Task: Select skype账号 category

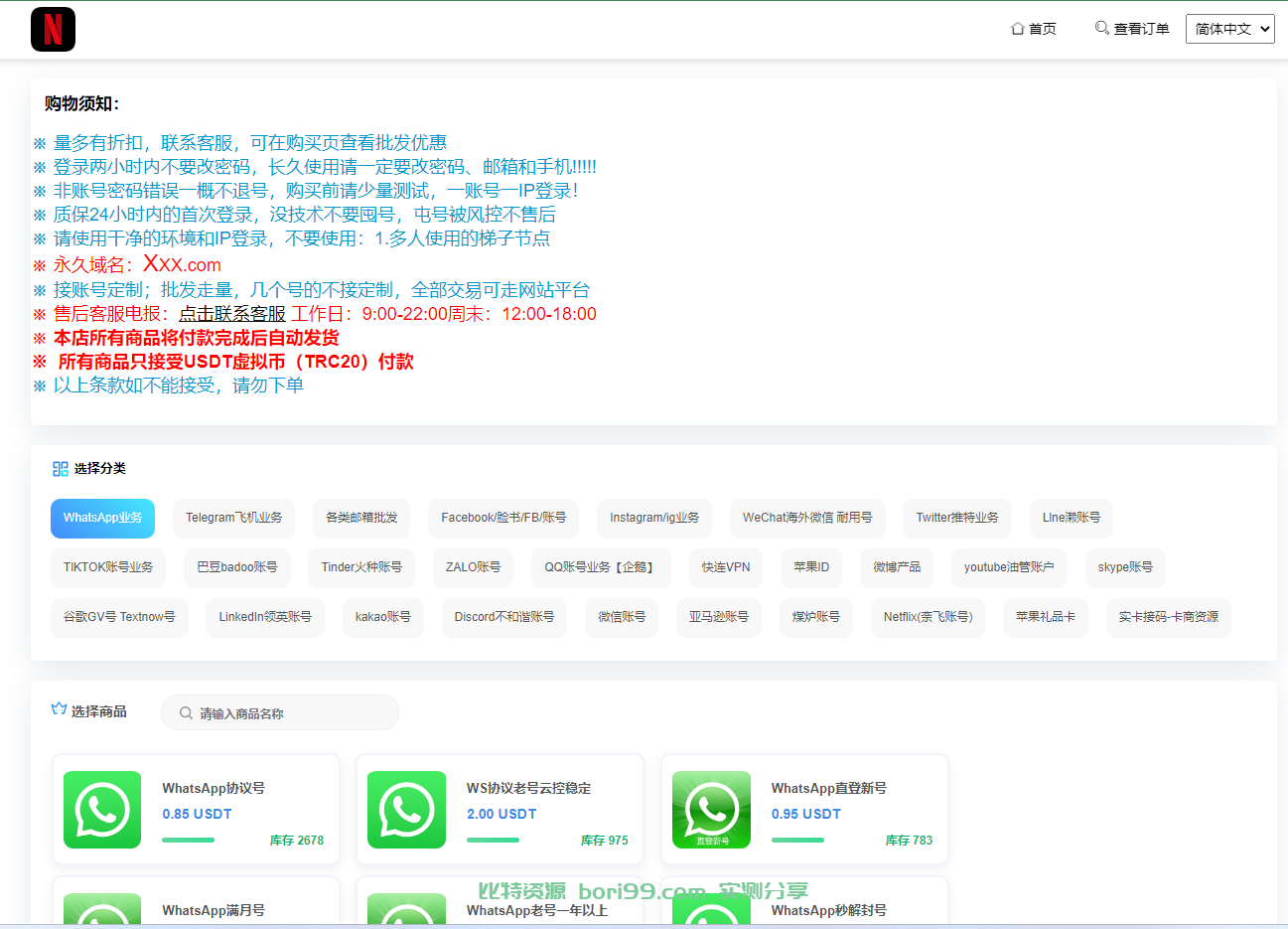Action: tap(1125, 567)
